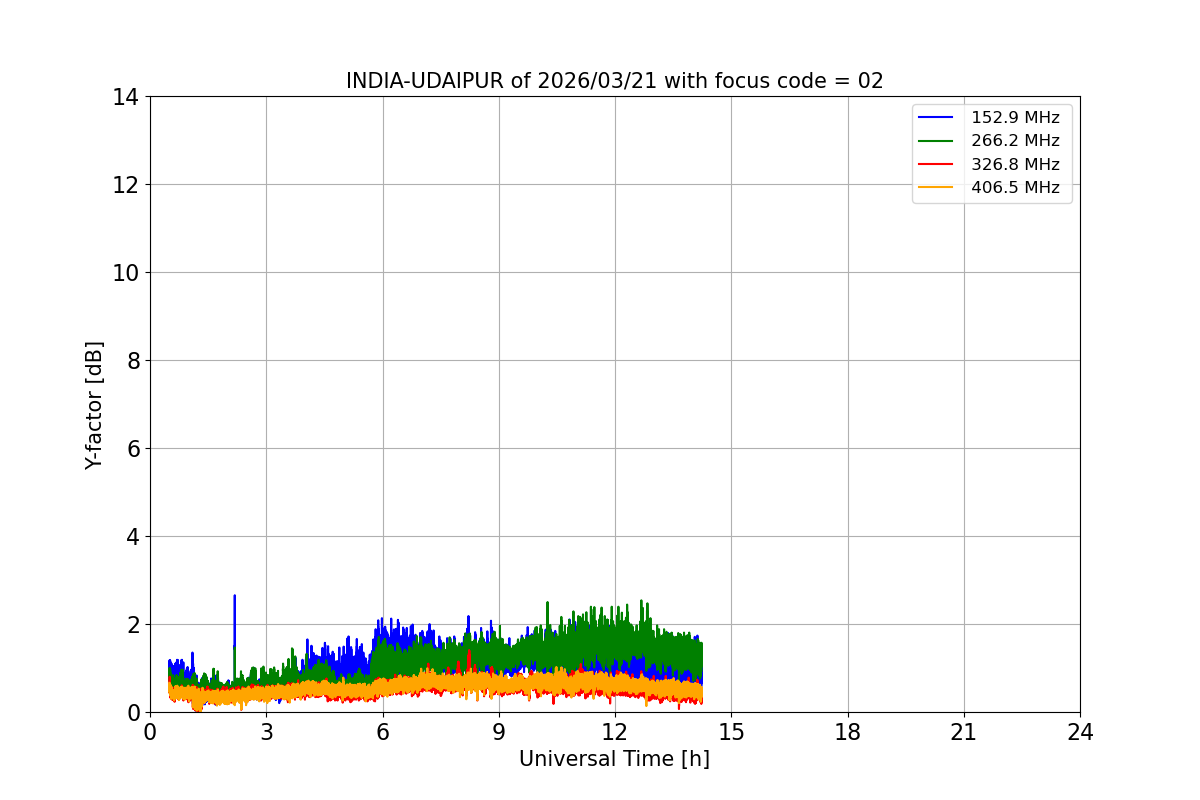
Task: Click the 152.9 MHz legend label
Action: pyautogui.click(x=1015, y=118)
